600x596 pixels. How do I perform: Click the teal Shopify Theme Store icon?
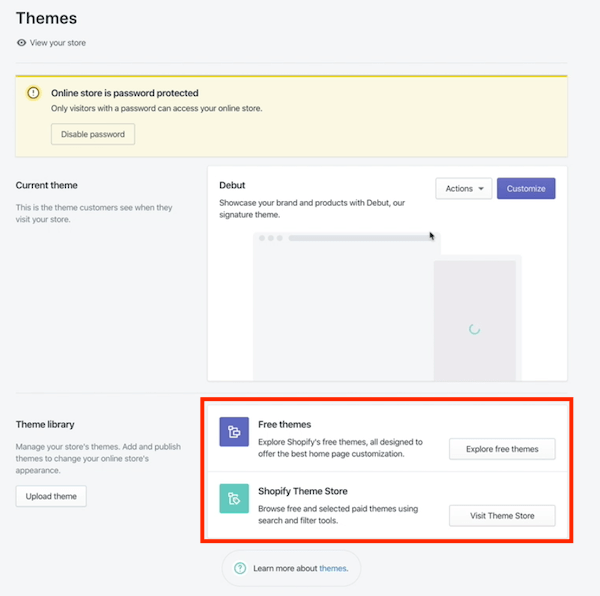pyautogui.click(x=234, y=499)
